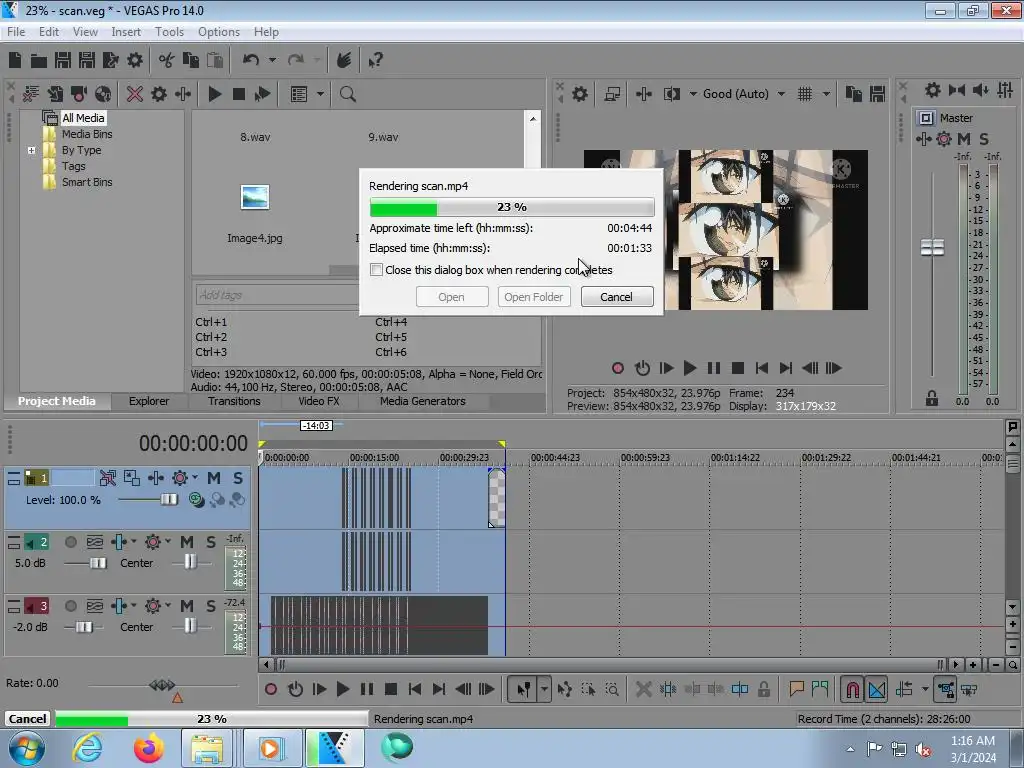Click the Remove selected media red X icon
This screenshot has width=1024, height=768.
135,94
